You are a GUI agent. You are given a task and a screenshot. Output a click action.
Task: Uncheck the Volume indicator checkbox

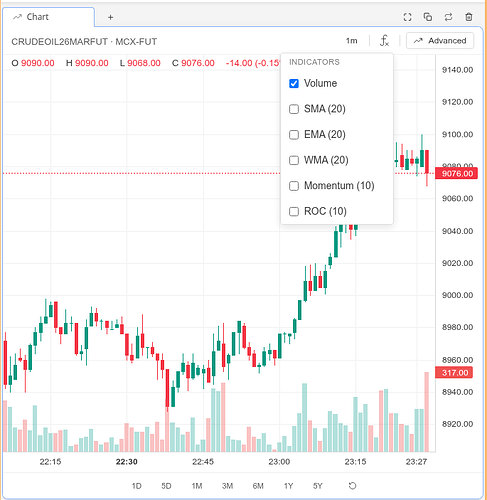pos(294,83)
